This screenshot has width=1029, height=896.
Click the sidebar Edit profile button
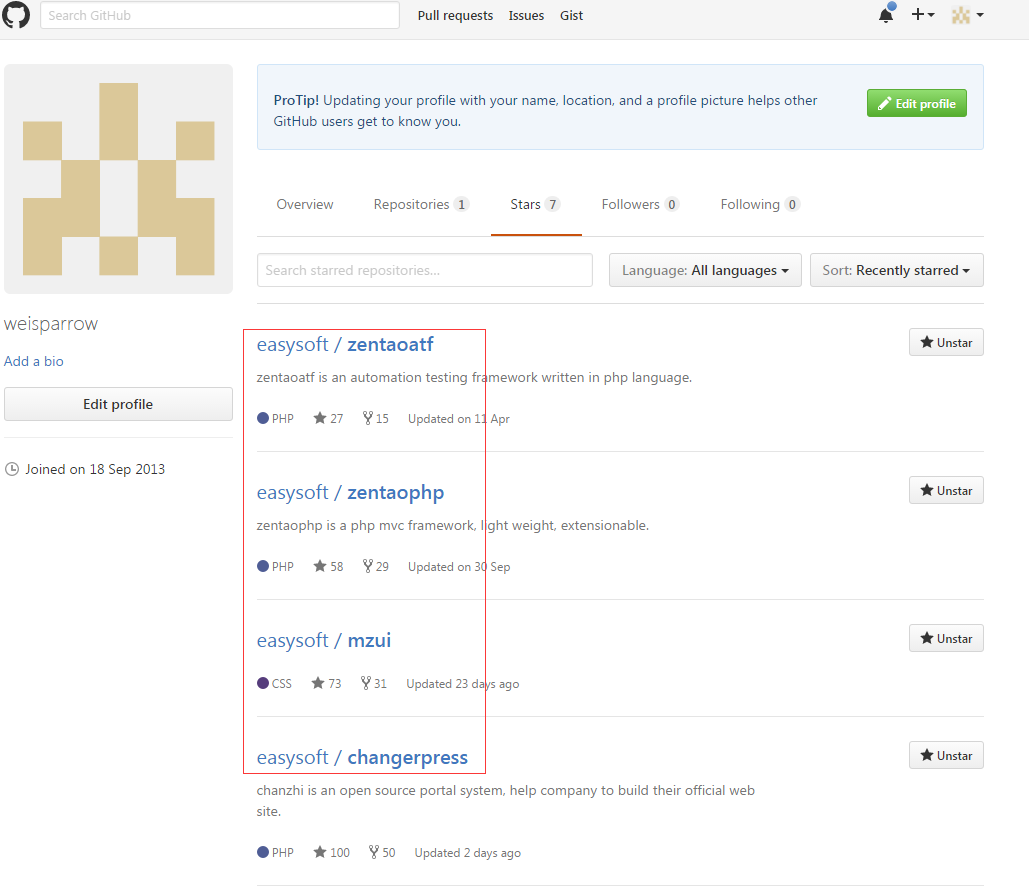click(118, 404)
